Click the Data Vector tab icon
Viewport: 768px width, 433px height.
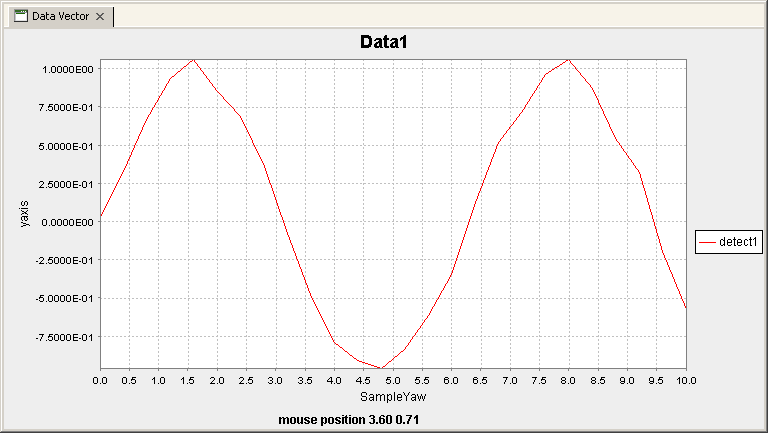[20, 17]
